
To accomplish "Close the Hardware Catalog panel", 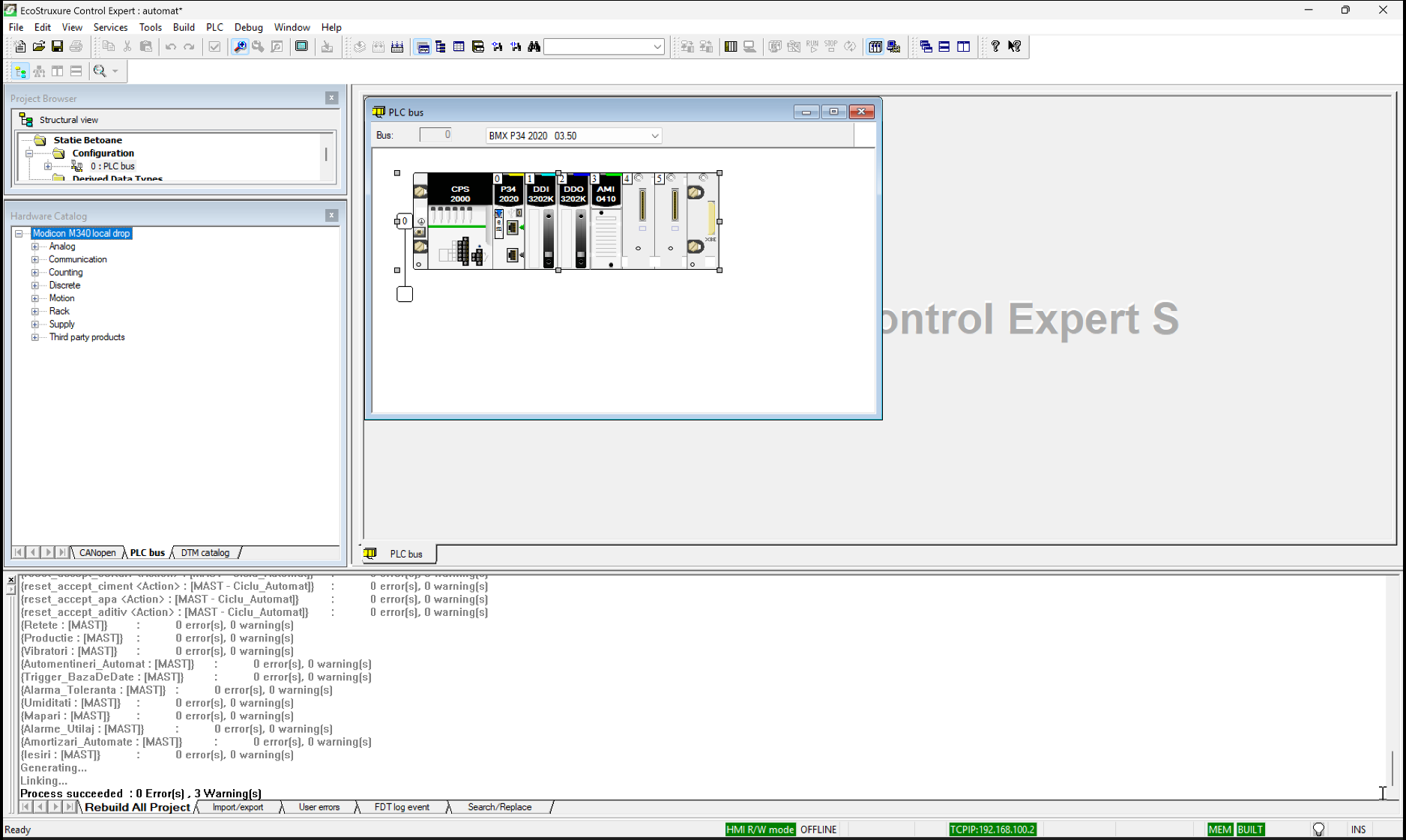I will tap(331, 216).
